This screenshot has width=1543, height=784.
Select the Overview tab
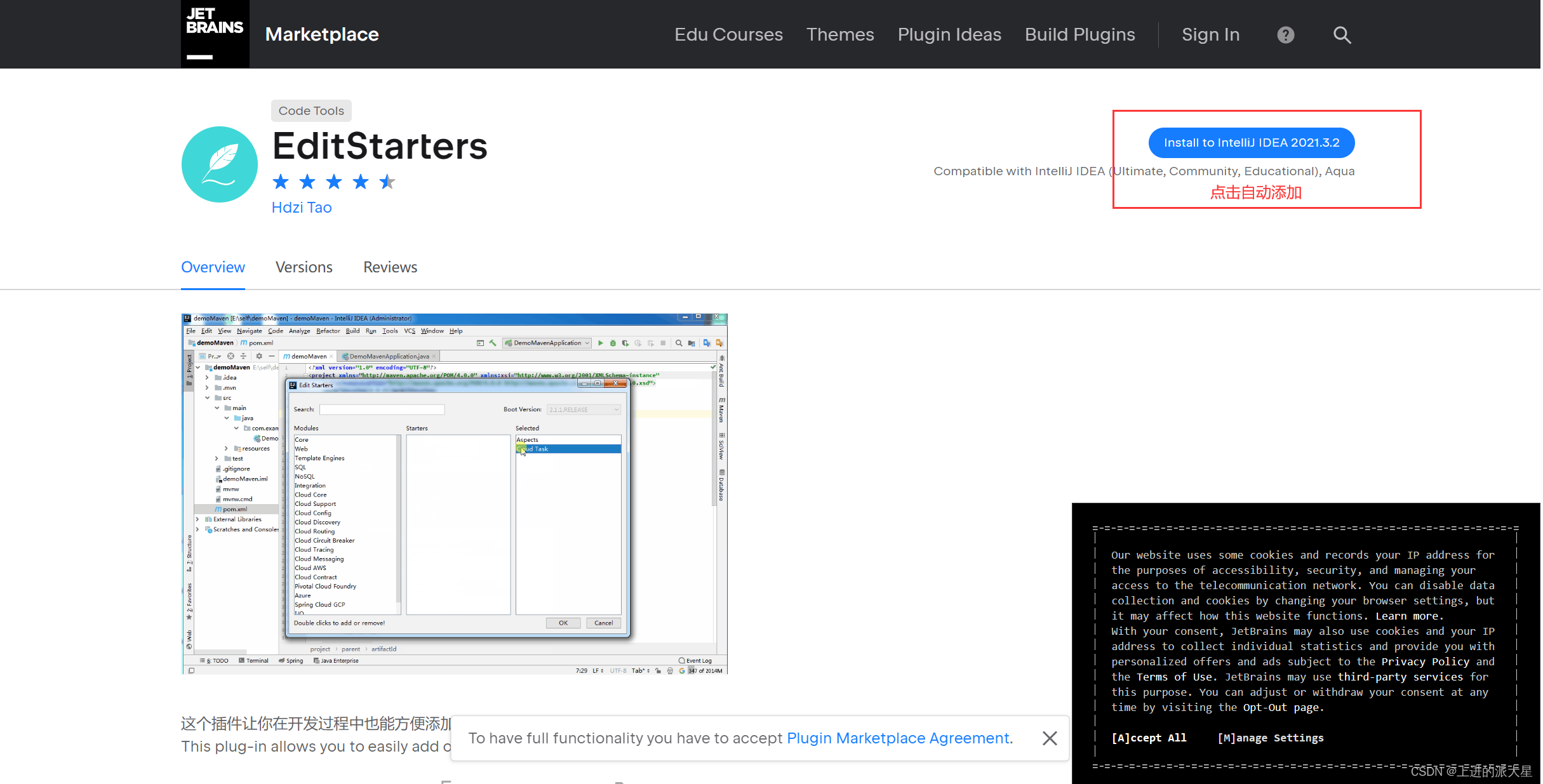point(213,267)
